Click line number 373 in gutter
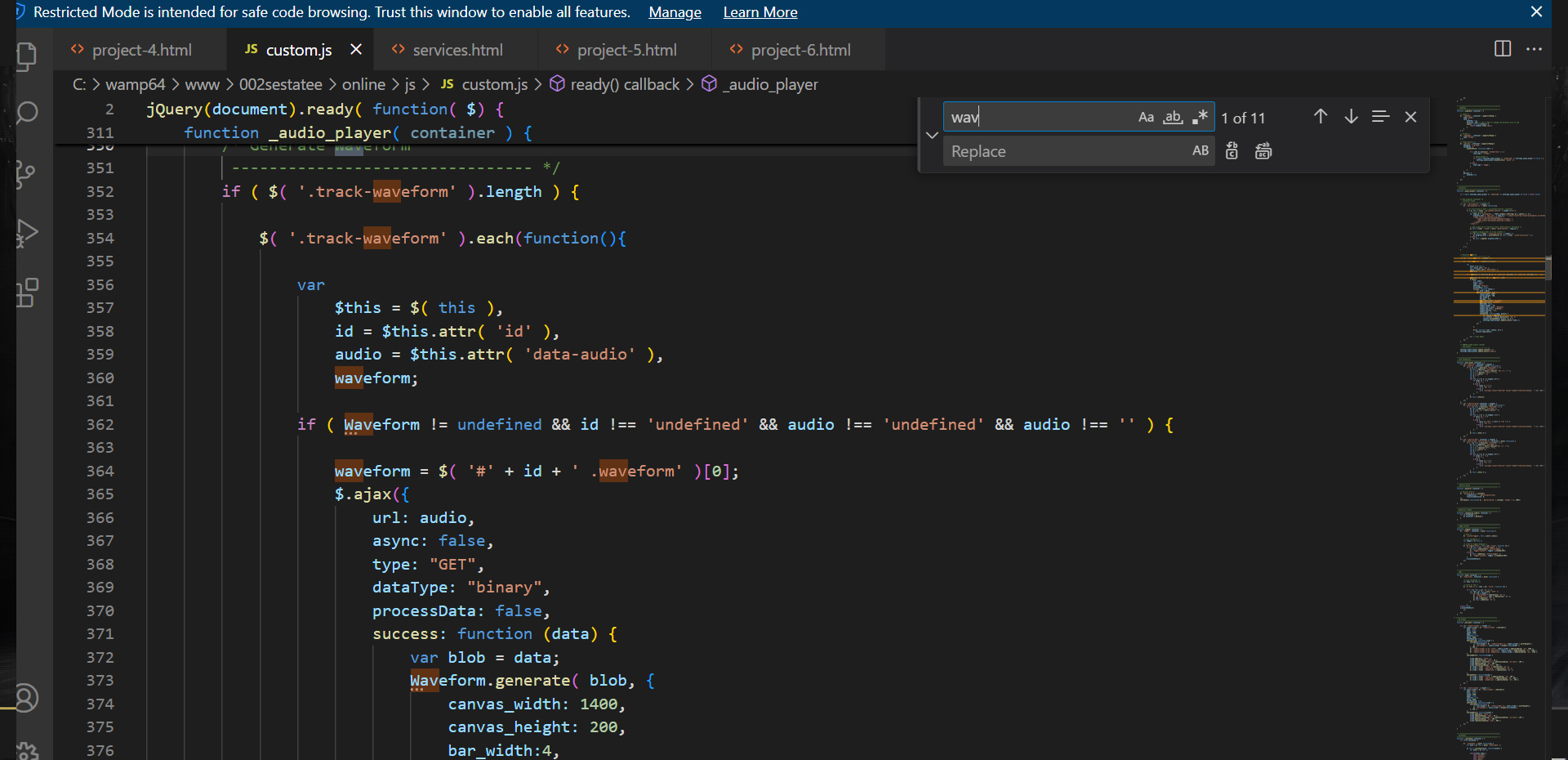Screen dimensions: 1568x760 (100, 680)
